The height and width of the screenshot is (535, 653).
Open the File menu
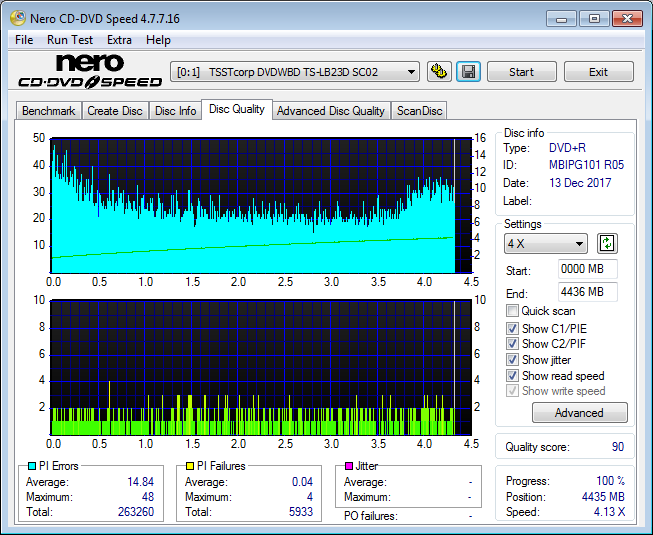tap(24, 40)
